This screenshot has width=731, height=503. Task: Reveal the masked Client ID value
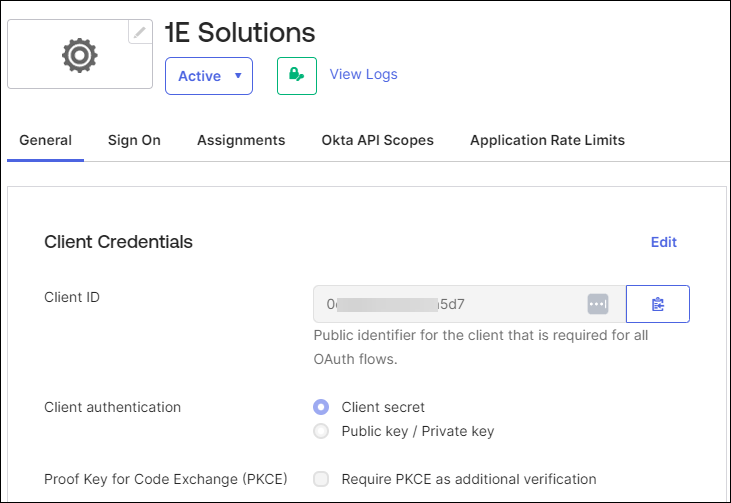[x=597, y=304]
